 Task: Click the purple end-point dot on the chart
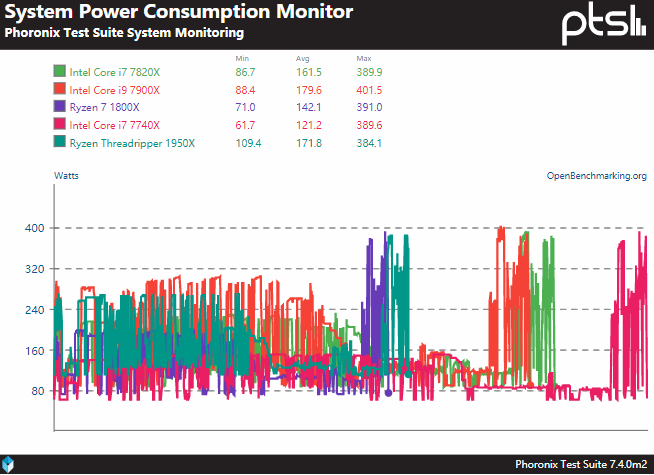pyautogui.click(x=388, y=393)
